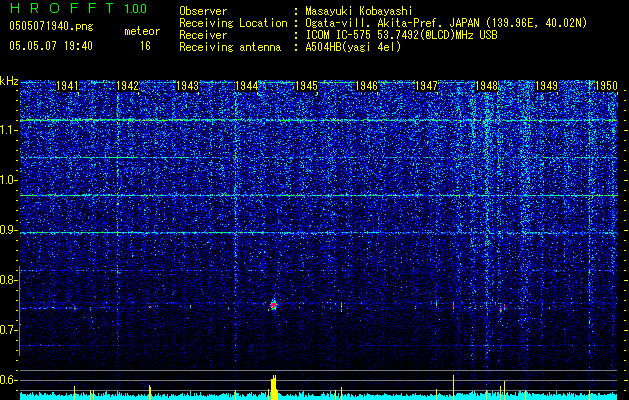This screenshot has width=629, height=400.
Task: Click the tall yellow intensity spike below 1944
Action: [274, 387]
